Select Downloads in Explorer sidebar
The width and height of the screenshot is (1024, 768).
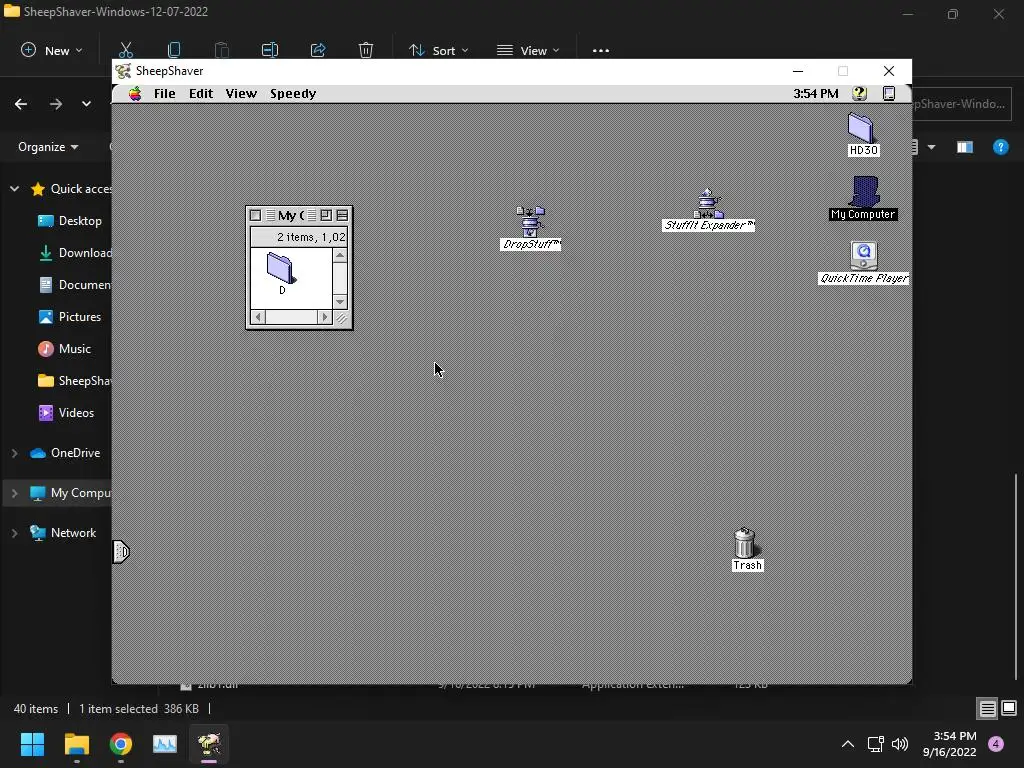(74, 253)
